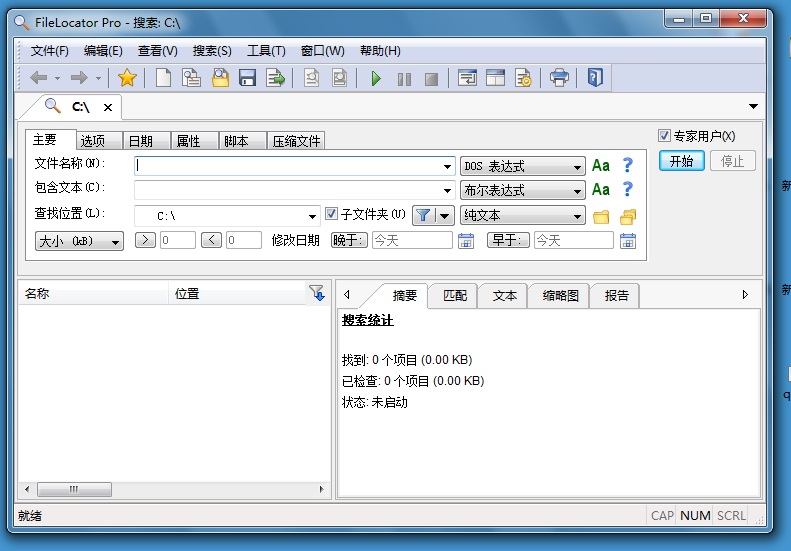Switch to the 匹配 results tab
This screenshot has width=791, height=551.
click(x=455, y=296)
